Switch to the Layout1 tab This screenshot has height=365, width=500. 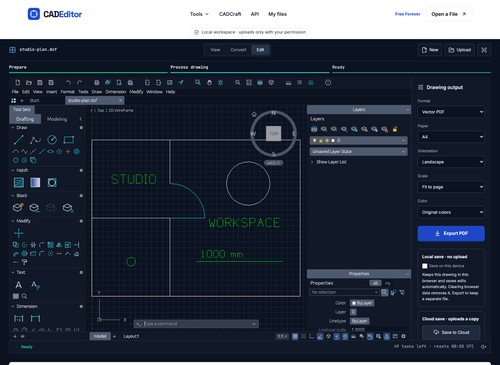click(x=131, y=336)
